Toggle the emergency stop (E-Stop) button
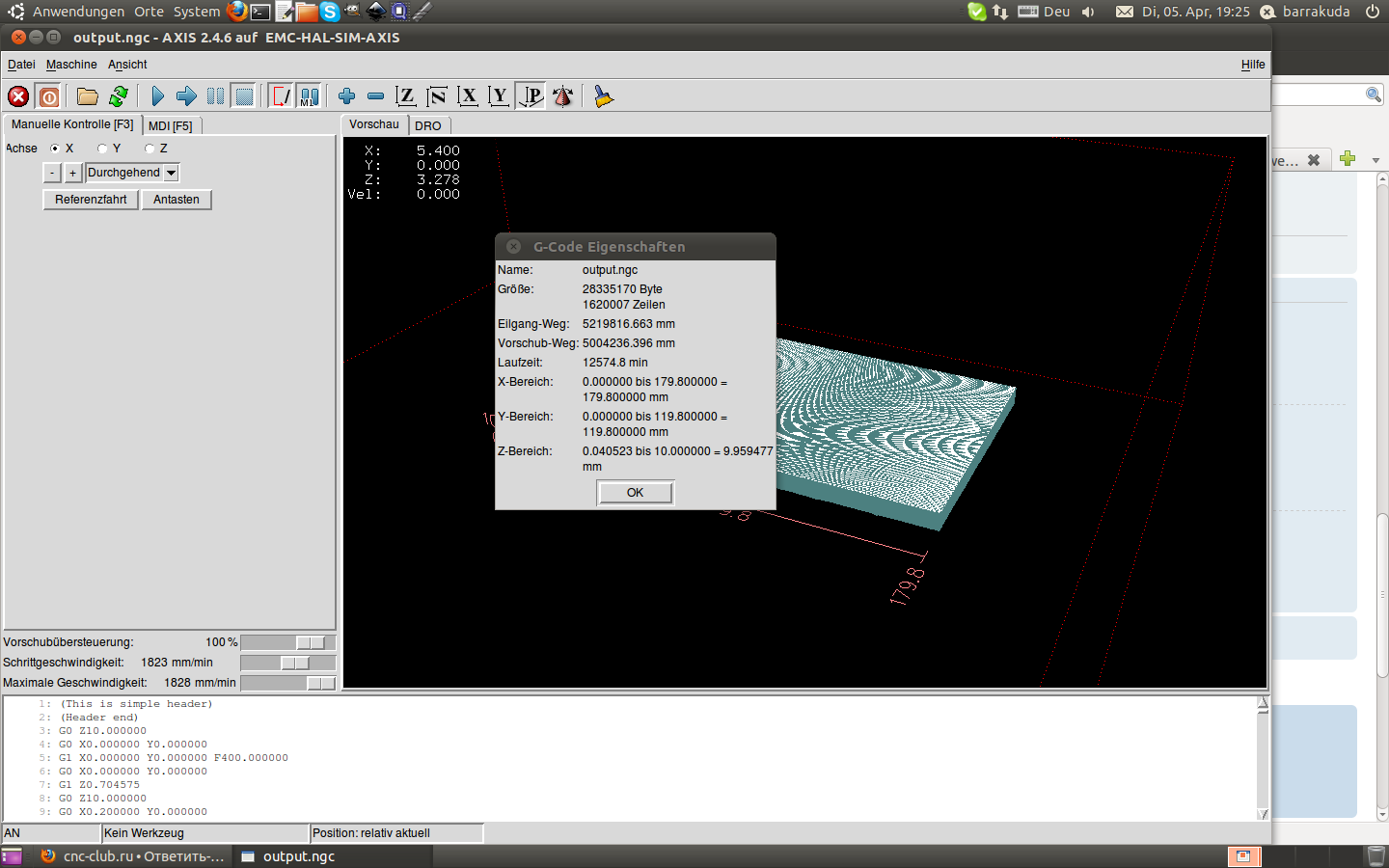1389x868 pixels. click(18, 96)
